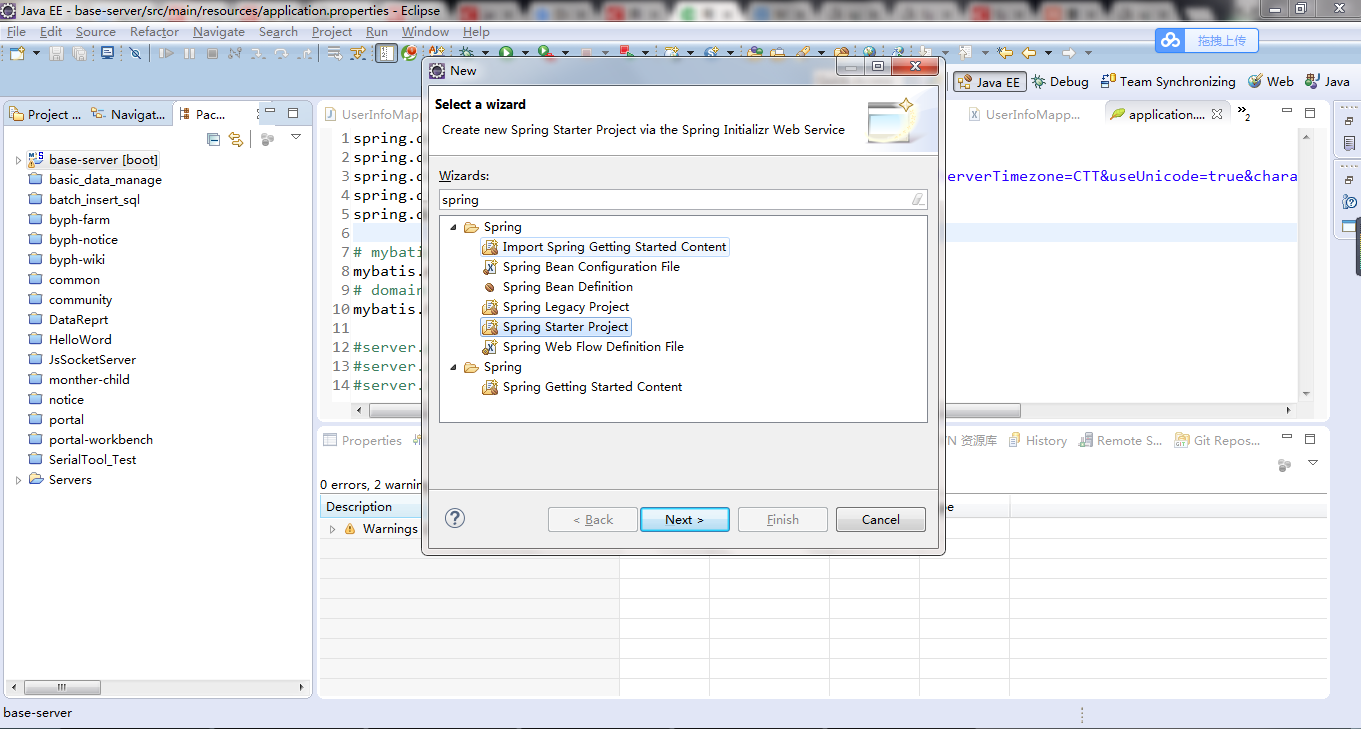This screenshot has width=1361, height=729.
Task: Click the Resume debug toolbar icon
Action: (166, 52)
